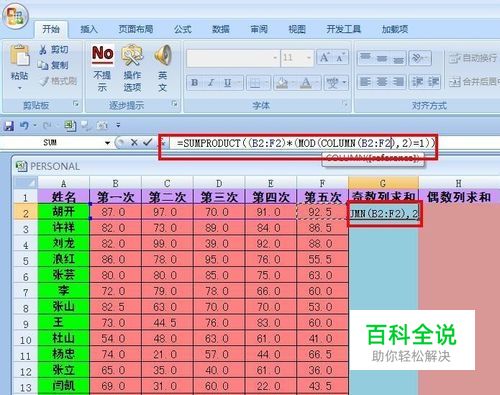Click the borders button
This screenshot has width=500, height=395.
pyautogui.click(x=255, y=83)
